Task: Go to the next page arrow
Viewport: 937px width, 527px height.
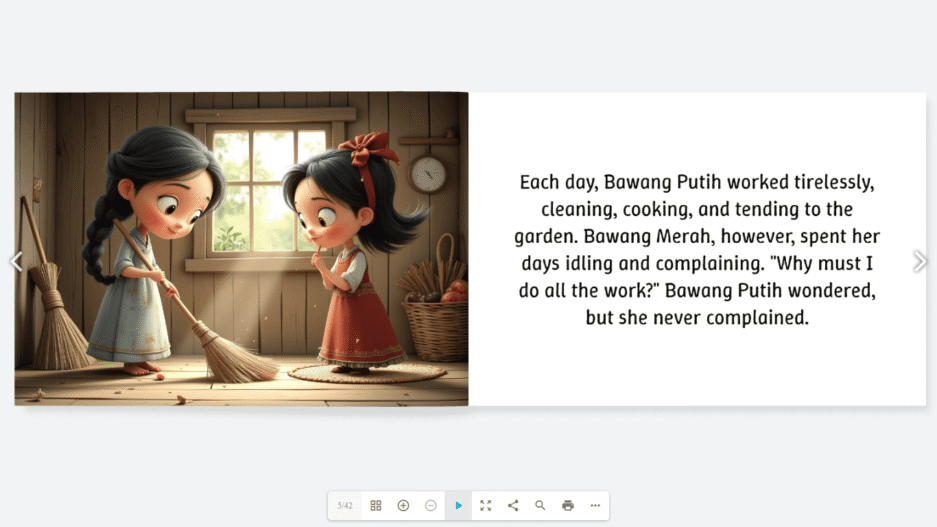Action: pos(920,261)
